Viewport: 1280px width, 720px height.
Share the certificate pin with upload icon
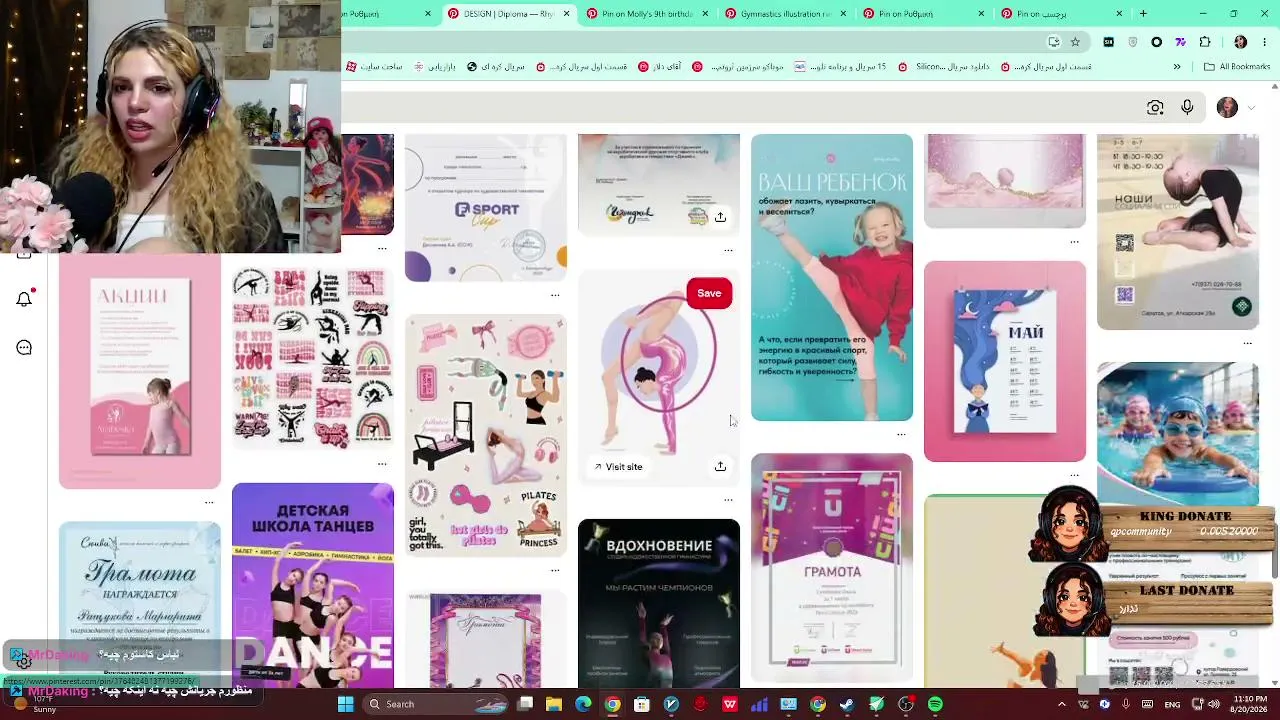720,217
